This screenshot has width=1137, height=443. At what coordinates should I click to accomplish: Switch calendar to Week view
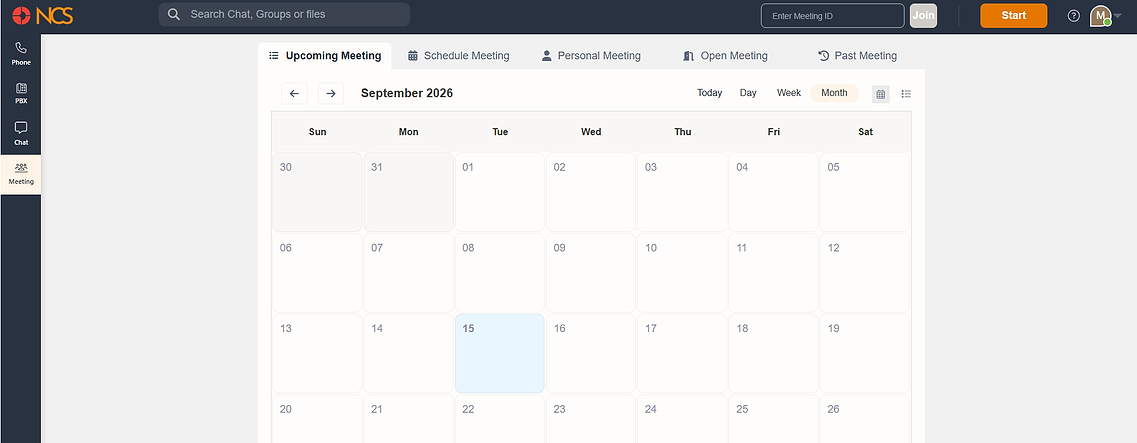789,93
